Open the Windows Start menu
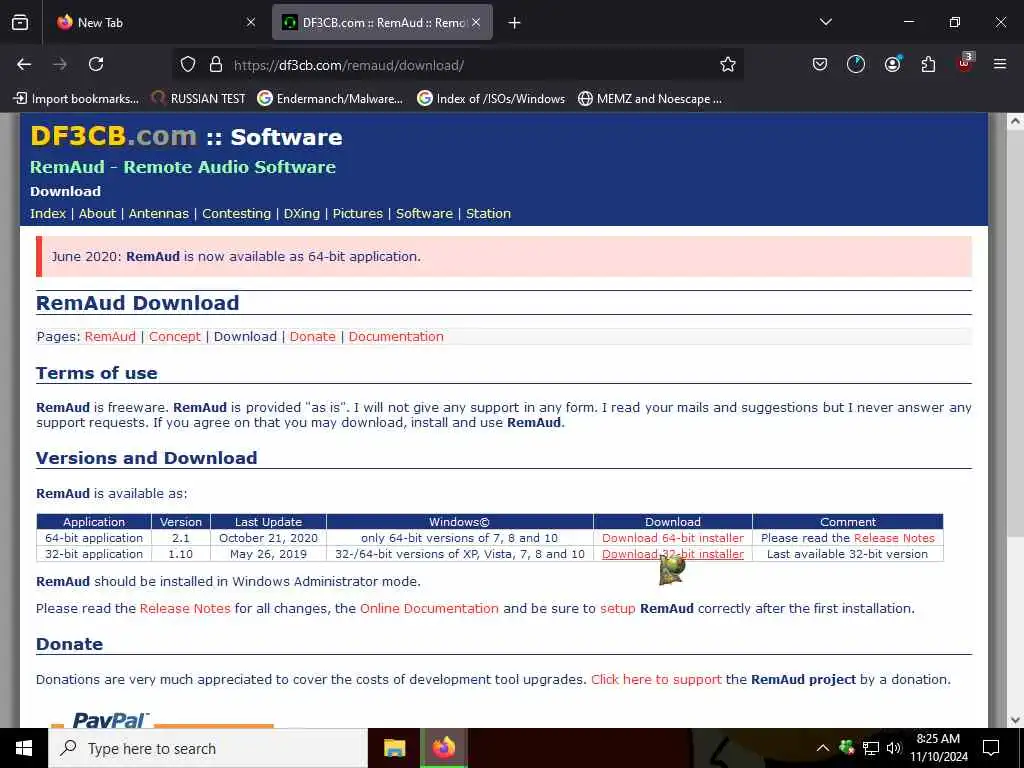Screen dimensions: 1024x768 coord(24,748)
